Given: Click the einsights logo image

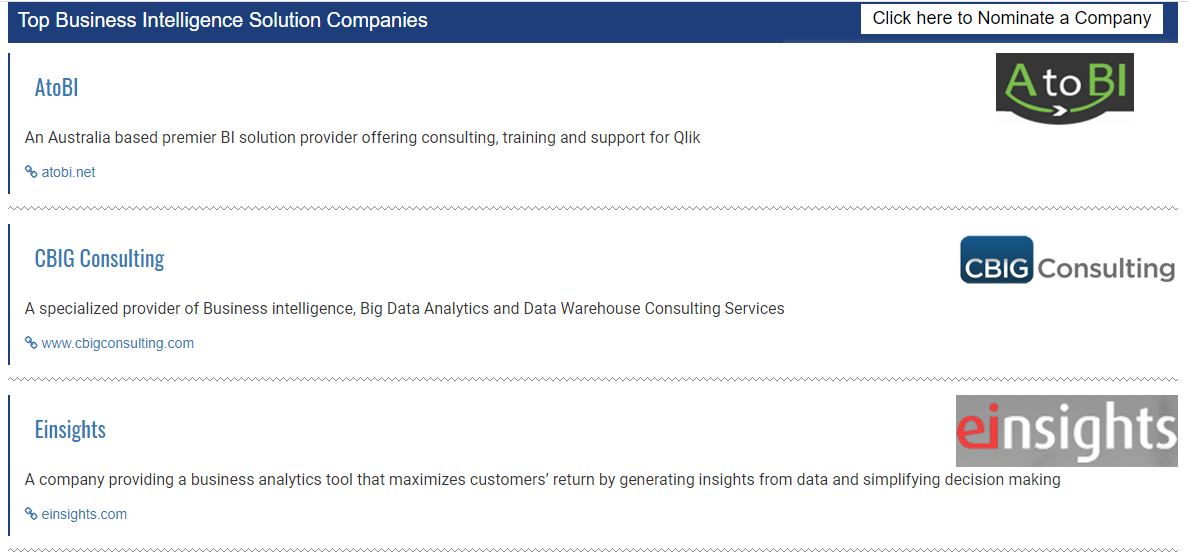Looking at the screenshot, I should 1066,431.
